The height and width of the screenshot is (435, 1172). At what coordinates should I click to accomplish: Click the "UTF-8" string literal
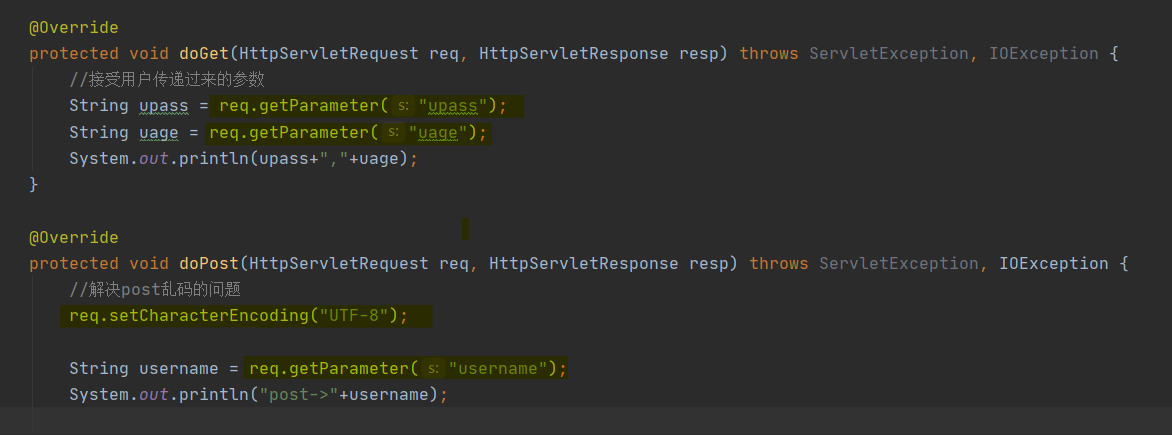pyautogui.click(x=354, y=315)
